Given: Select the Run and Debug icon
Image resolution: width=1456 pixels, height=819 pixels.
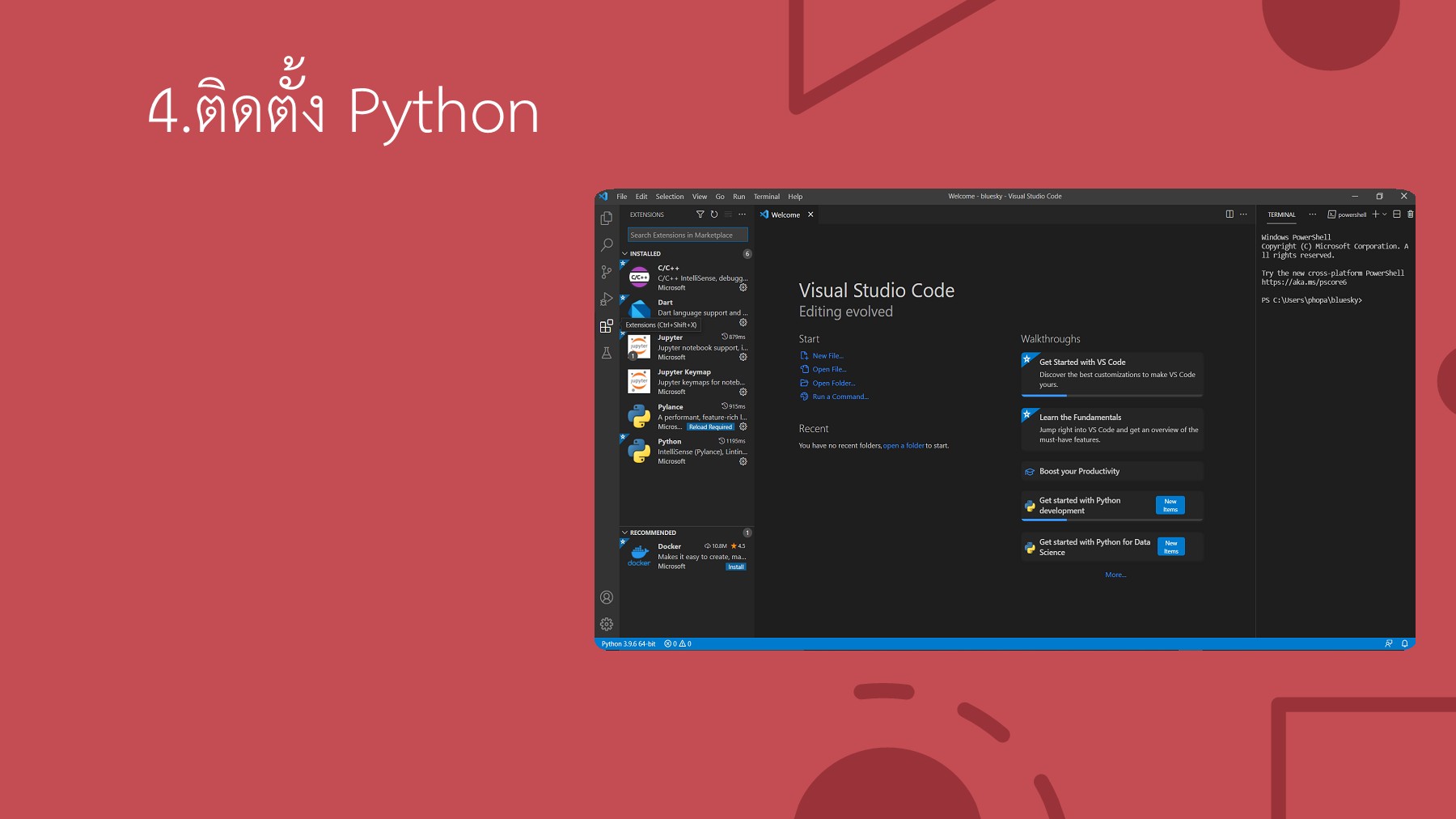Looking at the screenshot, I should 606,299.
